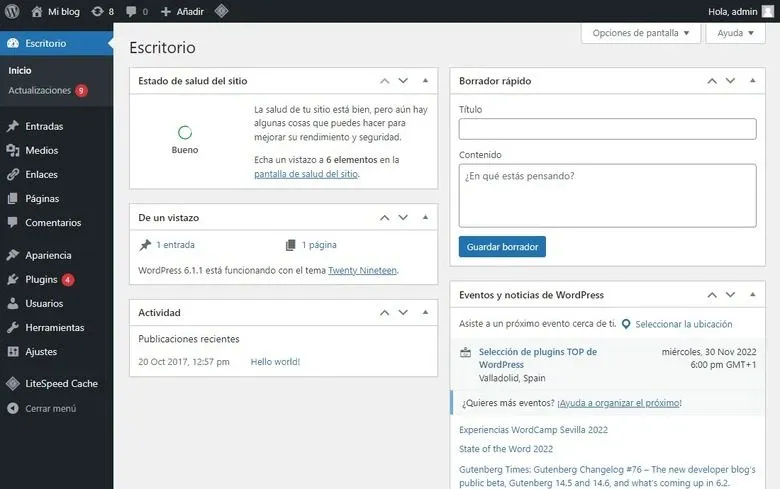Click the Guardar borrador button
780x489 pixels.
coord(502,247)
